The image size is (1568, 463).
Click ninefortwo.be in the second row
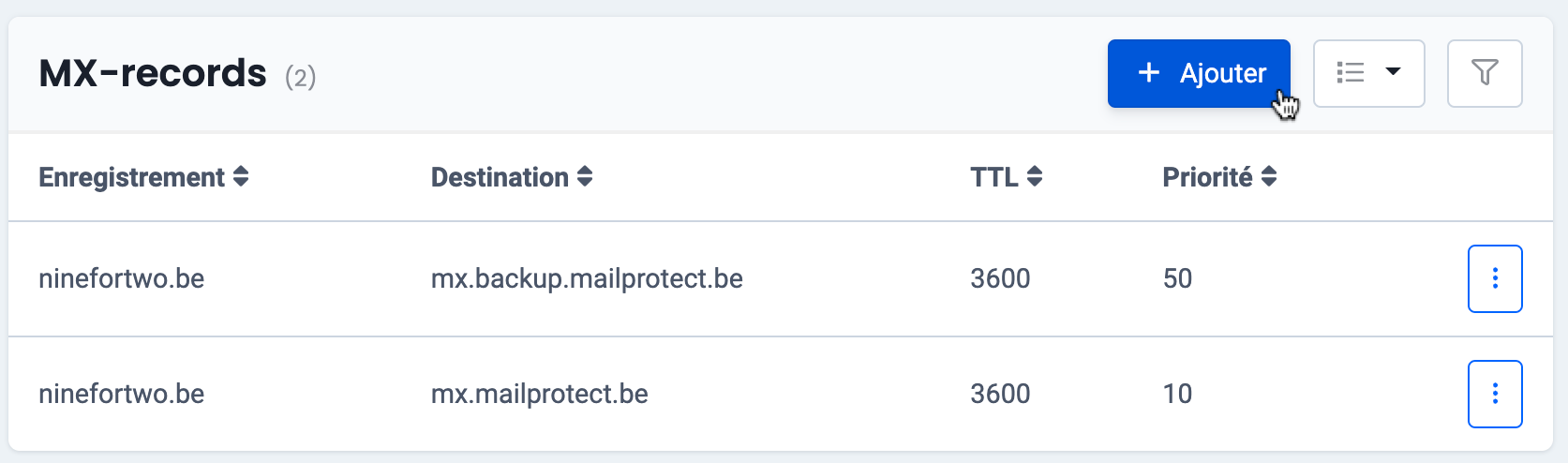pos(122,394)
